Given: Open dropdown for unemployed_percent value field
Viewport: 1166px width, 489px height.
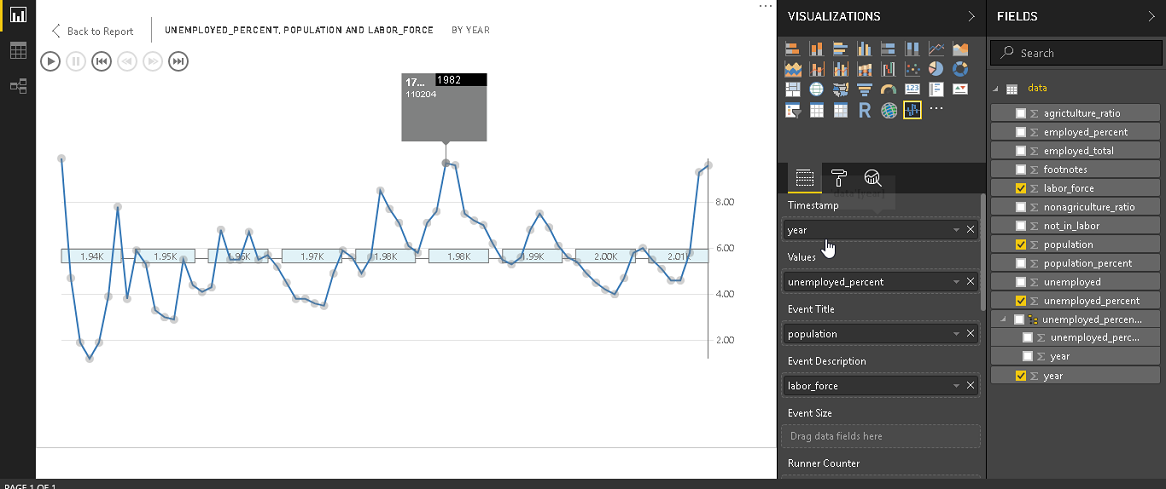Looking at the screenshot, I should tap(956, 282).
